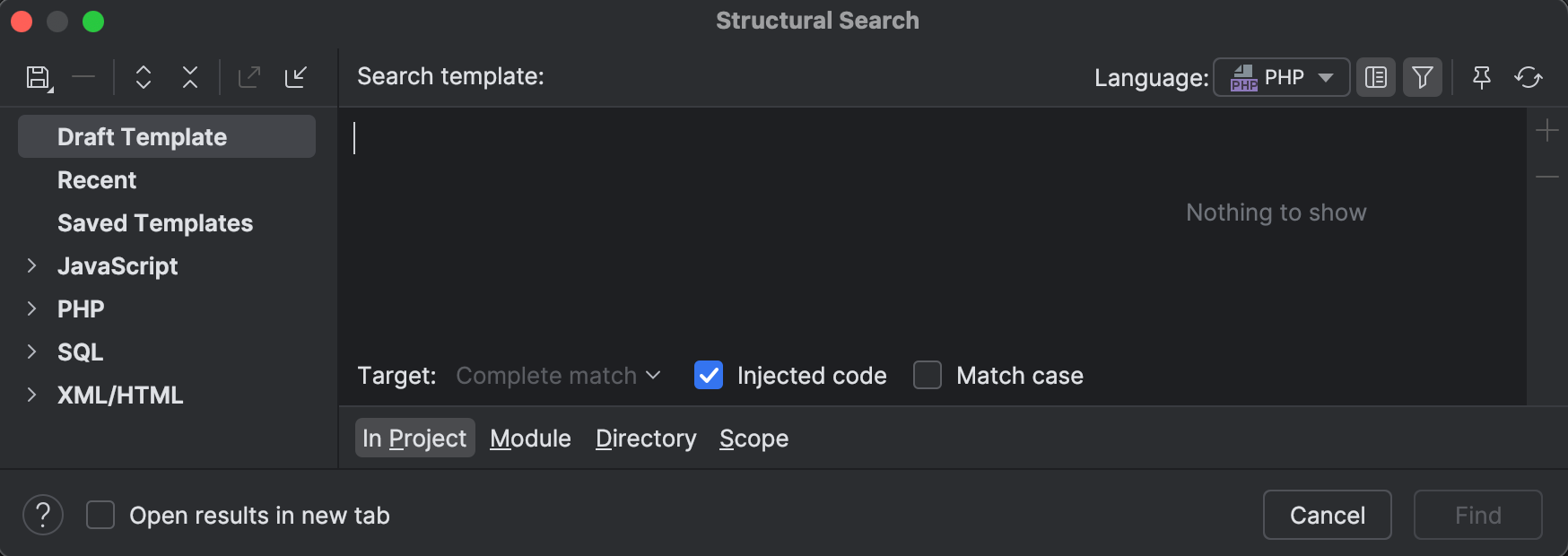Open the help question mark icon

42,515
